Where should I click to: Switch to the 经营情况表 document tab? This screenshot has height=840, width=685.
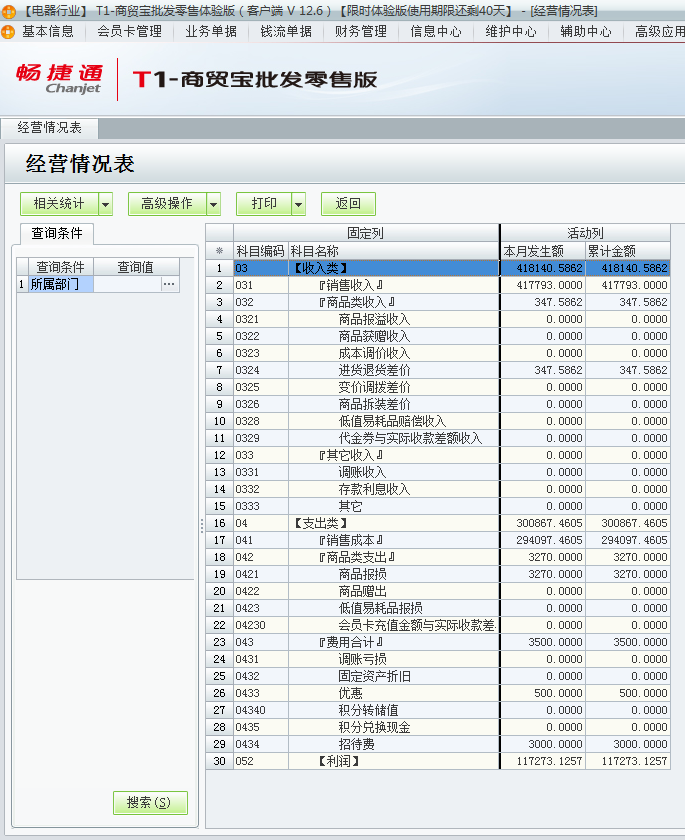(49, 128)
